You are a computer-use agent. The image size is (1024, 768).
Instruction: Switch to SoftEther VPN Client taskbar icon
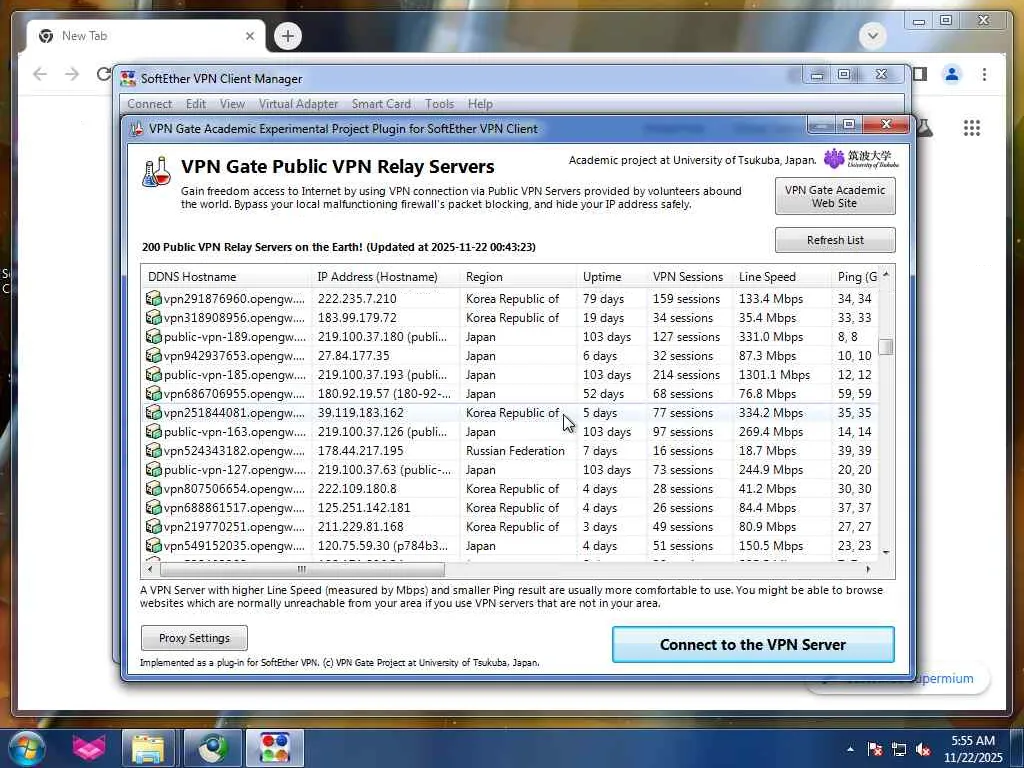pyautogui.click(x=274, y=748)
